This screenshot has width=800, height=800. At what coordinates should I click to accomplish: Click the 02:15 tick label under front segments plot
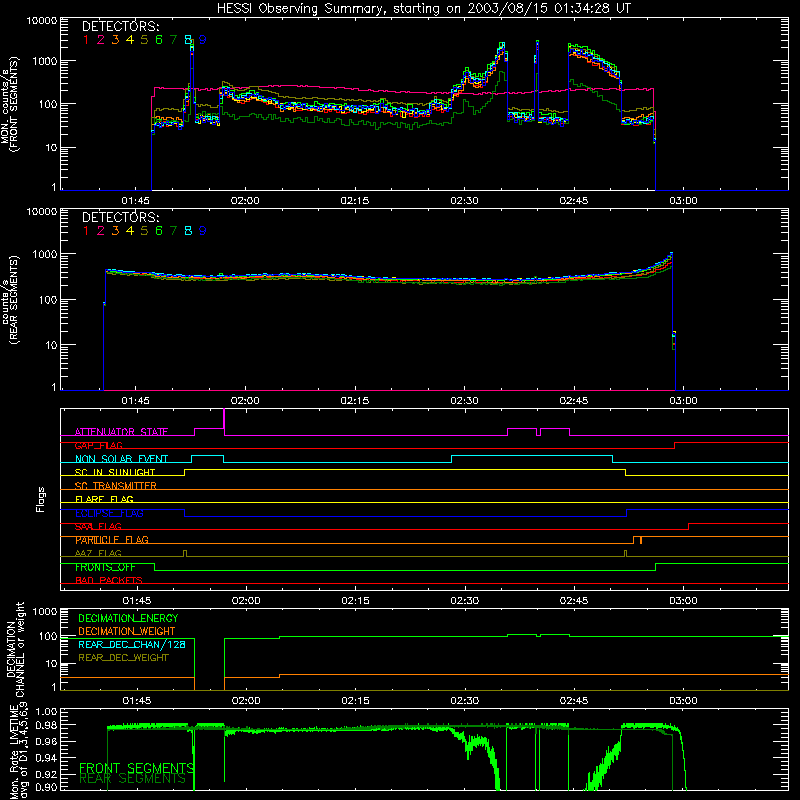pyautogui.click(x=355, y=201)
